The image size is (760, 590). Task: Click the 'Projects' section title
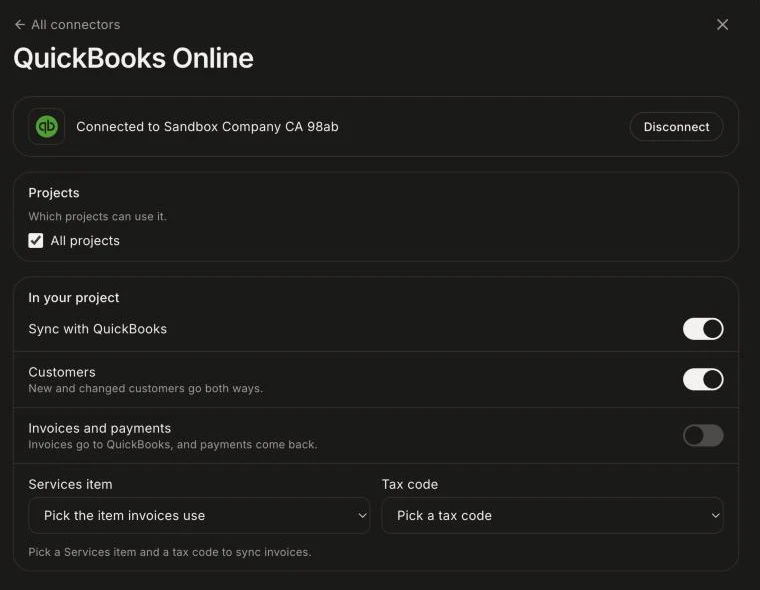pos(54,193)
